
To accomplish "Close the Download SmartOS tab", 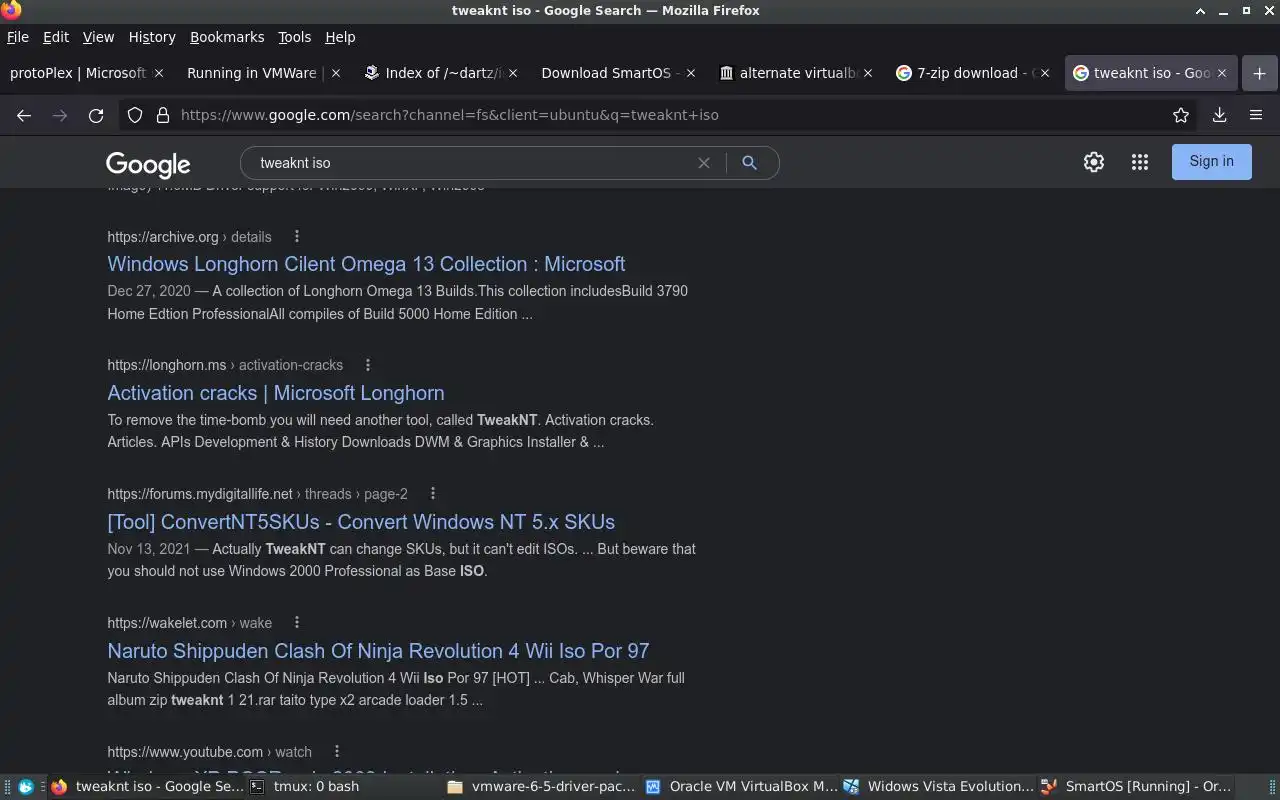I will pos(690,73).
